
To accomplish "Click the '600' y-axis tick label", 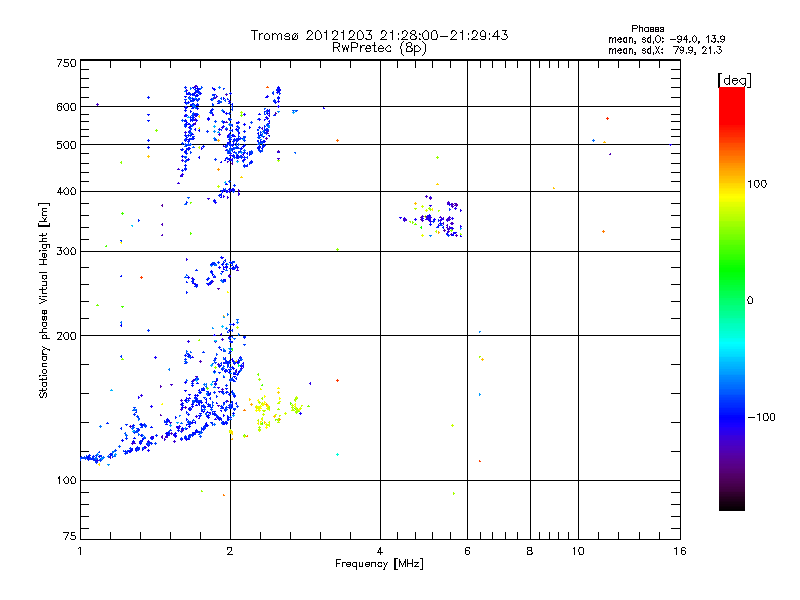I will pos(66,107).
